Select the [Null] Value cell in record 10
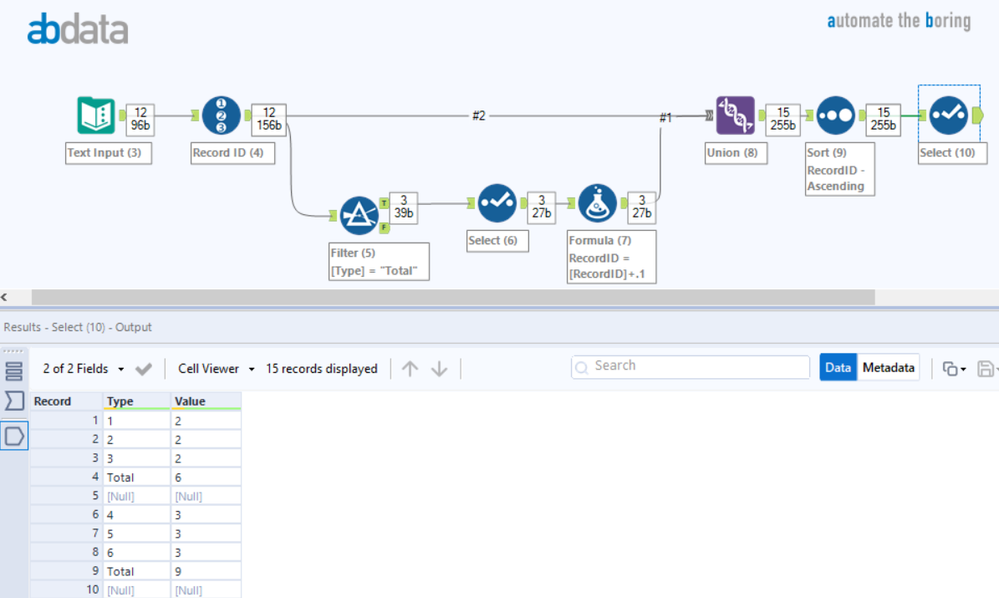Screen dimensions: 999x598 [x=206, y=590]
